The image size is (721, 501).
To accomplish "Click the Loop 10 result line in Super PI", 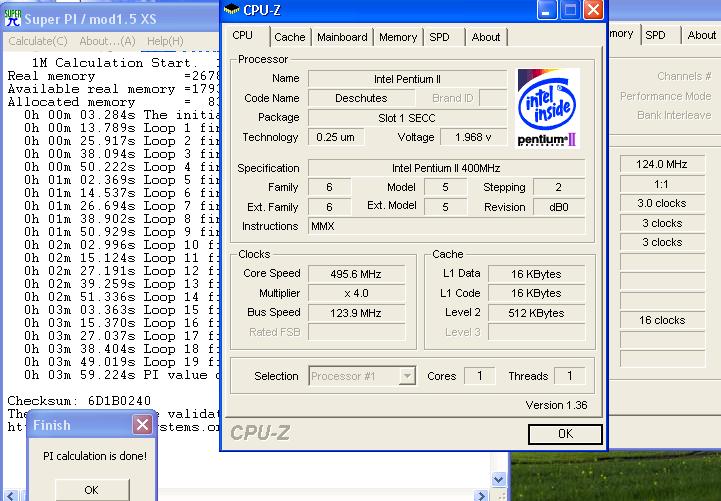I will click(x=122, y=245).
